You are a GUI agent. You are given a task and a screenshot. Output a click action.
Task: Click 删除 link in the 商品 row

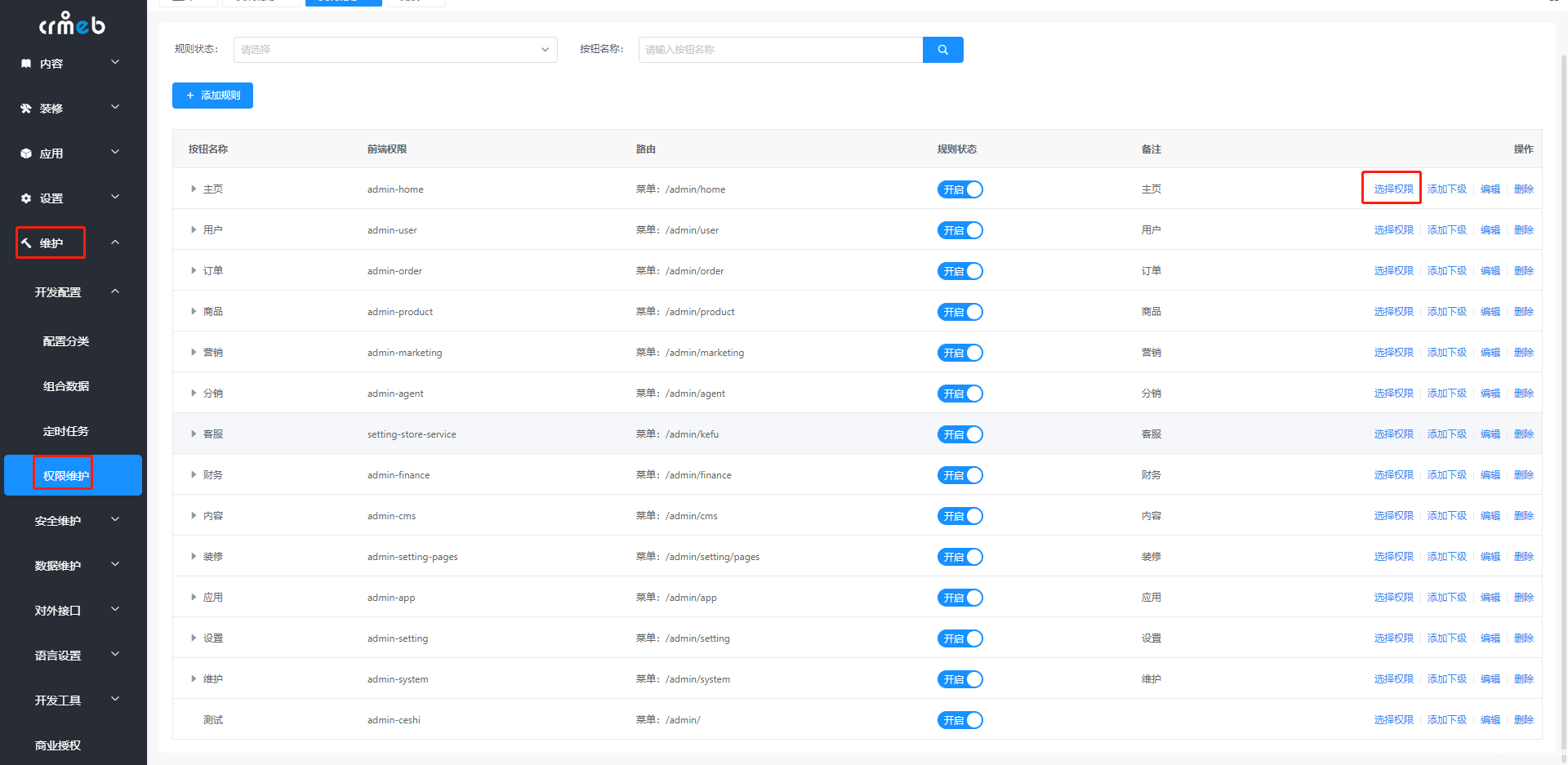pyautogui.click(x=1523, y=312)
